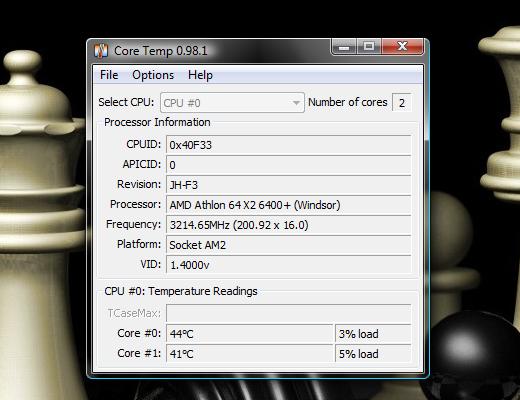
Task: Click the VID field showing 1.4000v
Action: pos(289,265)
